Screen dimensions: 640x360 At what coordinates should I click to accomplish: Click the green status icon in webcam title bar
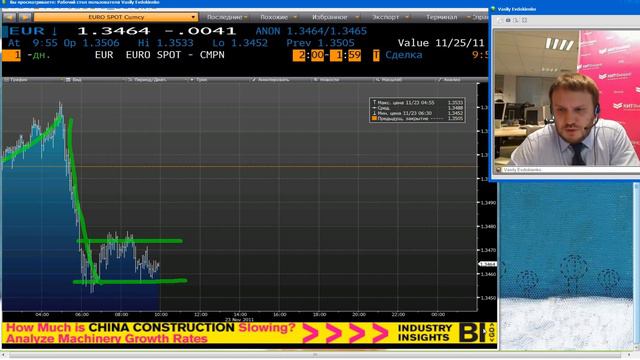493,9
